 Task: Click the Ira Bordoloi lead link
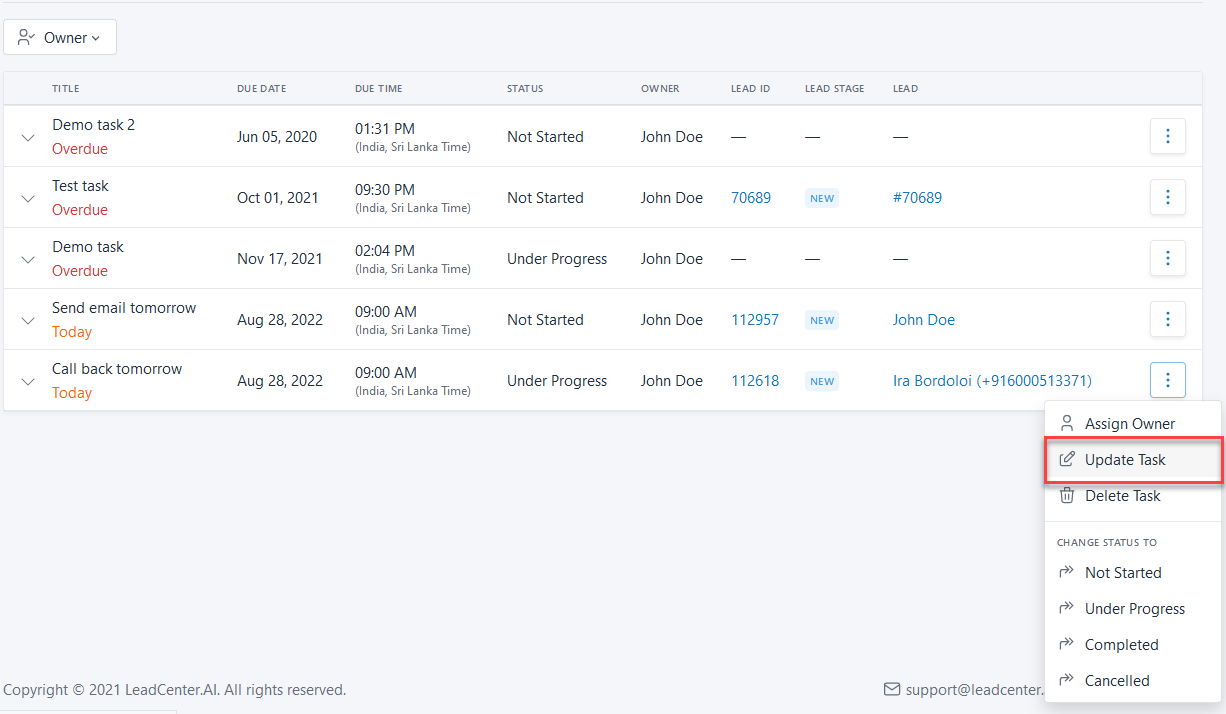pos(992,381)
